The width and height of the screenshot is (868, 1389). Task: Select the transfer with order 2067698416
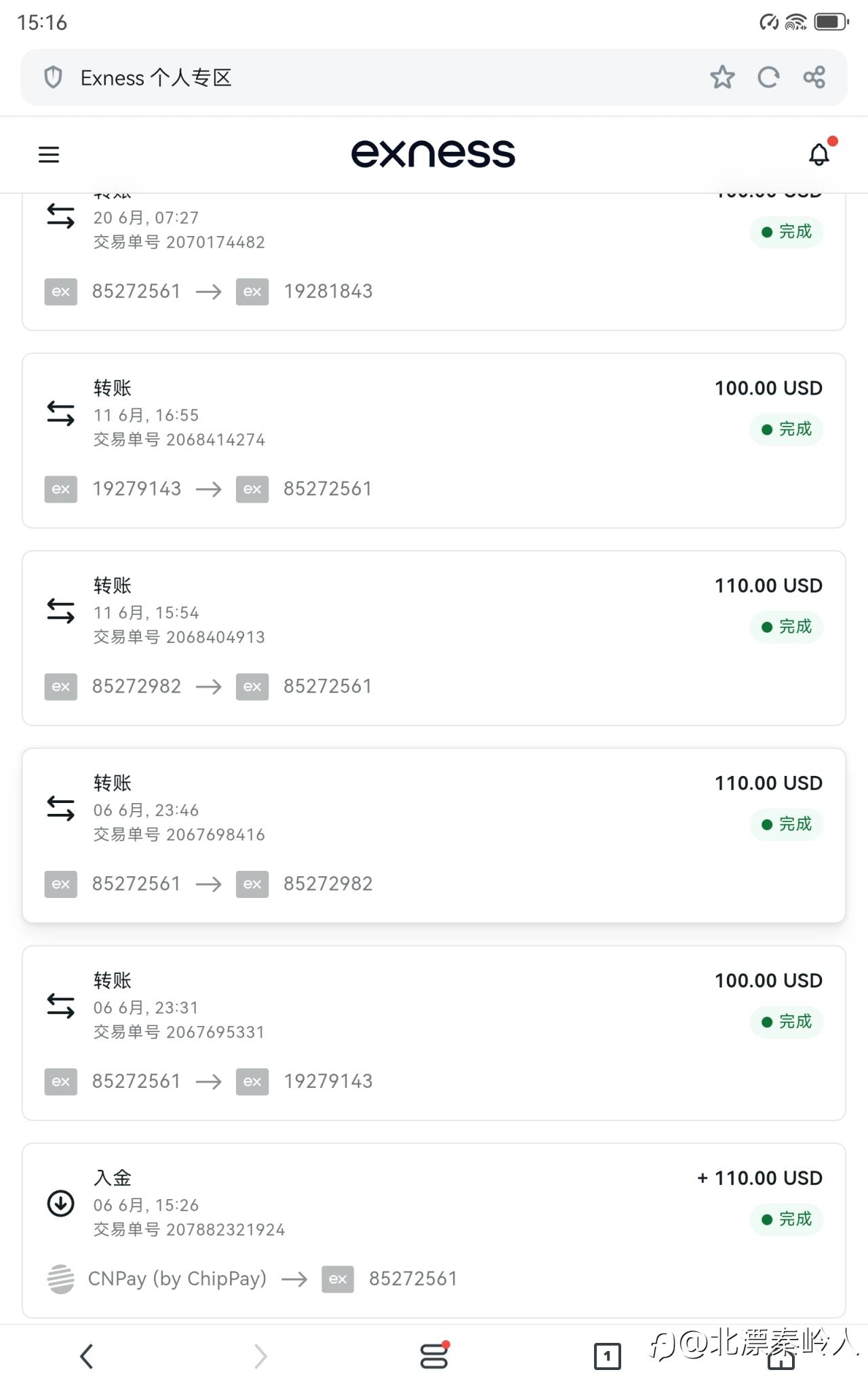click(434, 835)
